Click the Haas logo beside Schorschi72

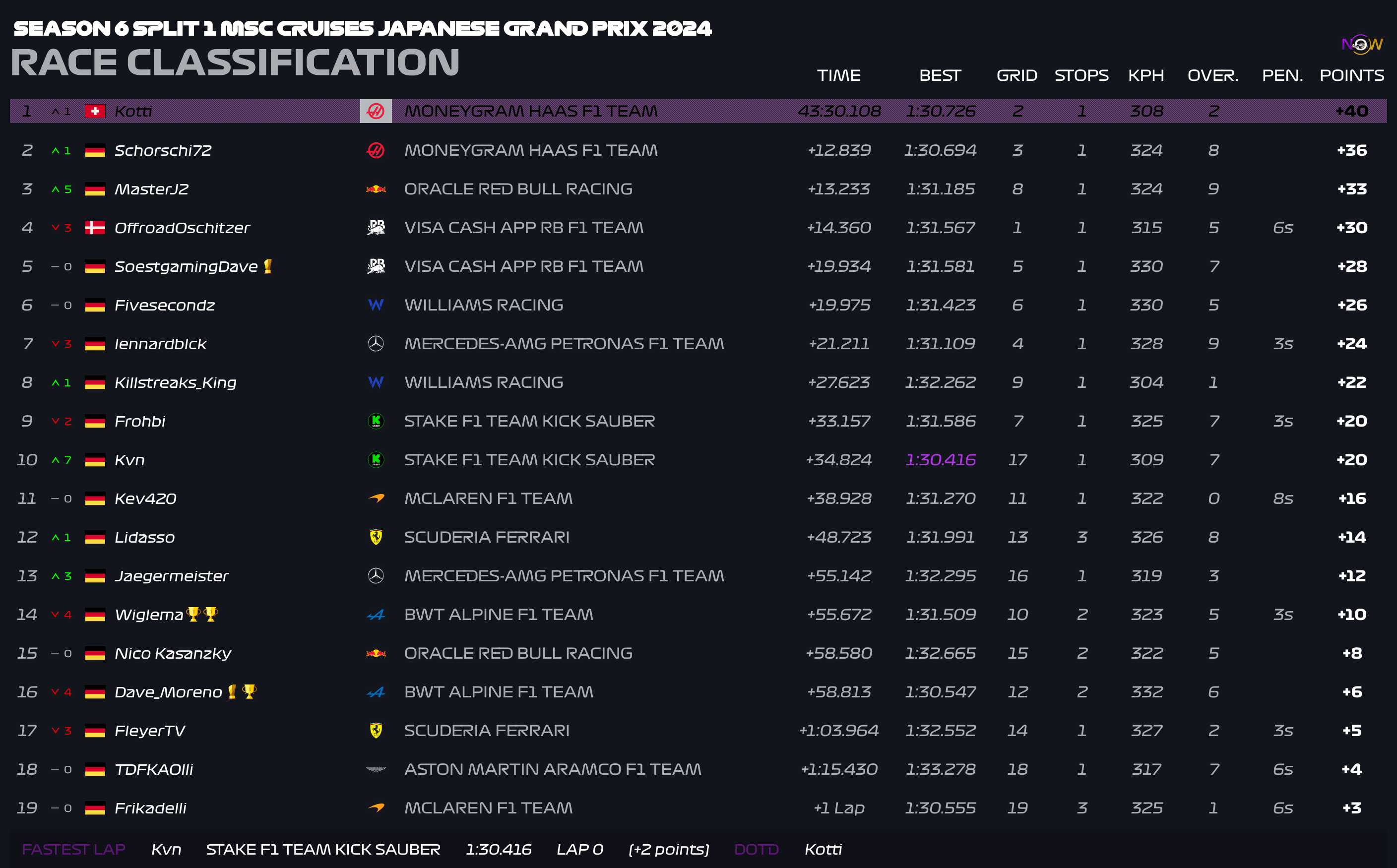tap(376, 150)
